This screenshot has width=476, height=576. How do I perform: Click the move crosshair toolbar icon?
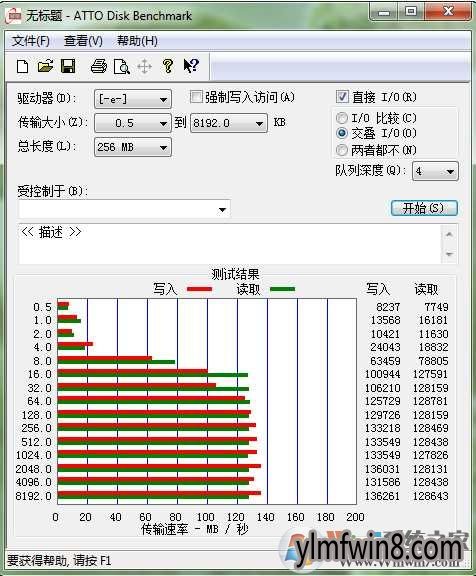[x=144, y=67]
